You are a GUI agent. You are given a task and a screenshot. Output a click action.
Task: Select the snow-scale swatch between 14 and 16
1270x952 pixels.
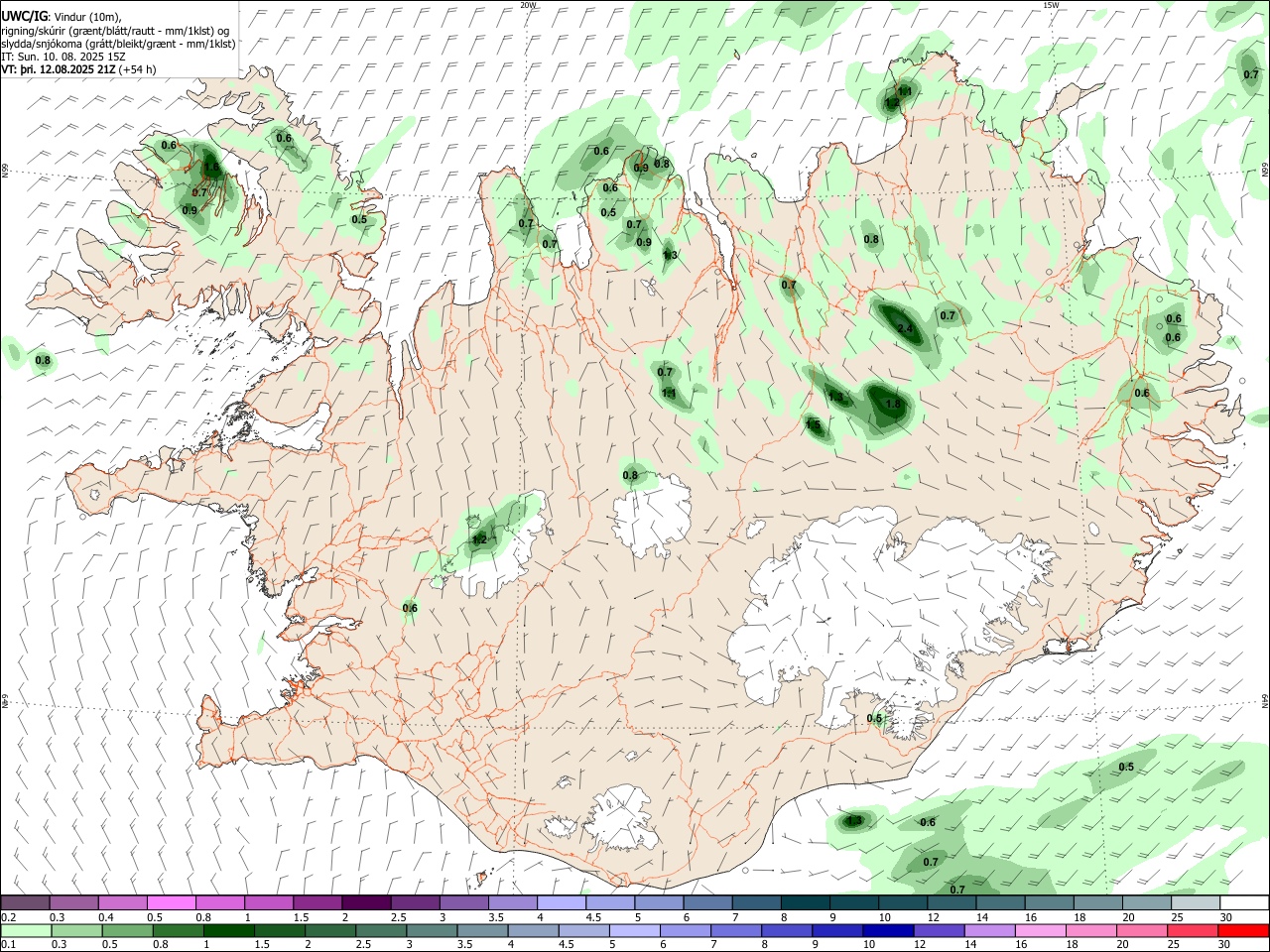[x=1000, y=902]
